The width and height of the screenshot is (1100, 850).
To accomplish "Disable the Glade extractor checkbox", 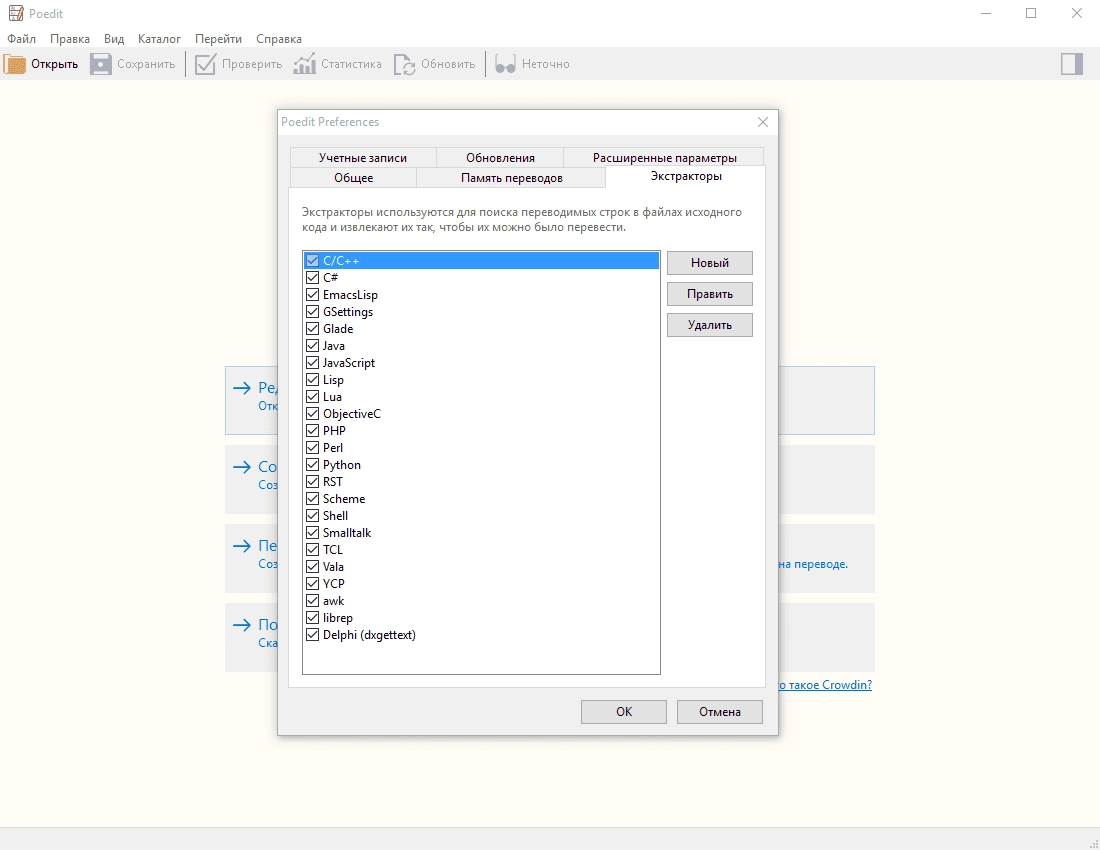I will coord(312,328).
